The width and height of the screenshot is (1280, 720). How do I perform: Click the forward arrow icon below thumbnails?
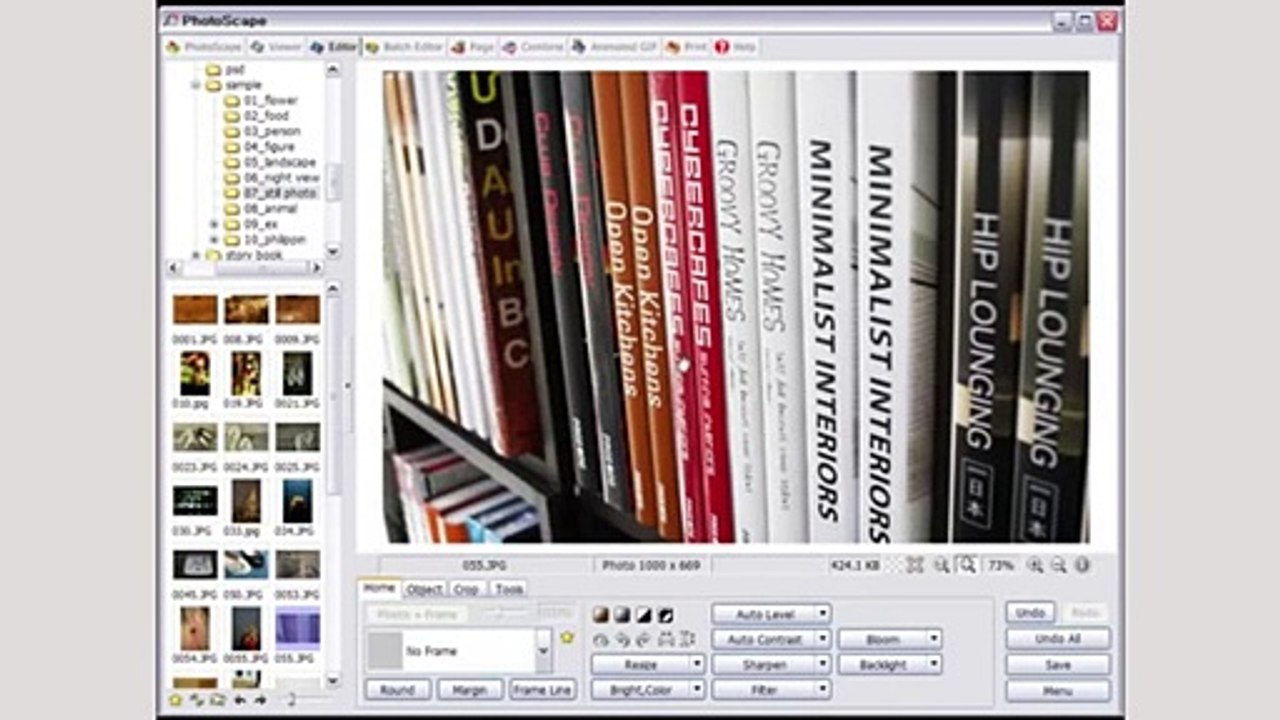[260, 700]
